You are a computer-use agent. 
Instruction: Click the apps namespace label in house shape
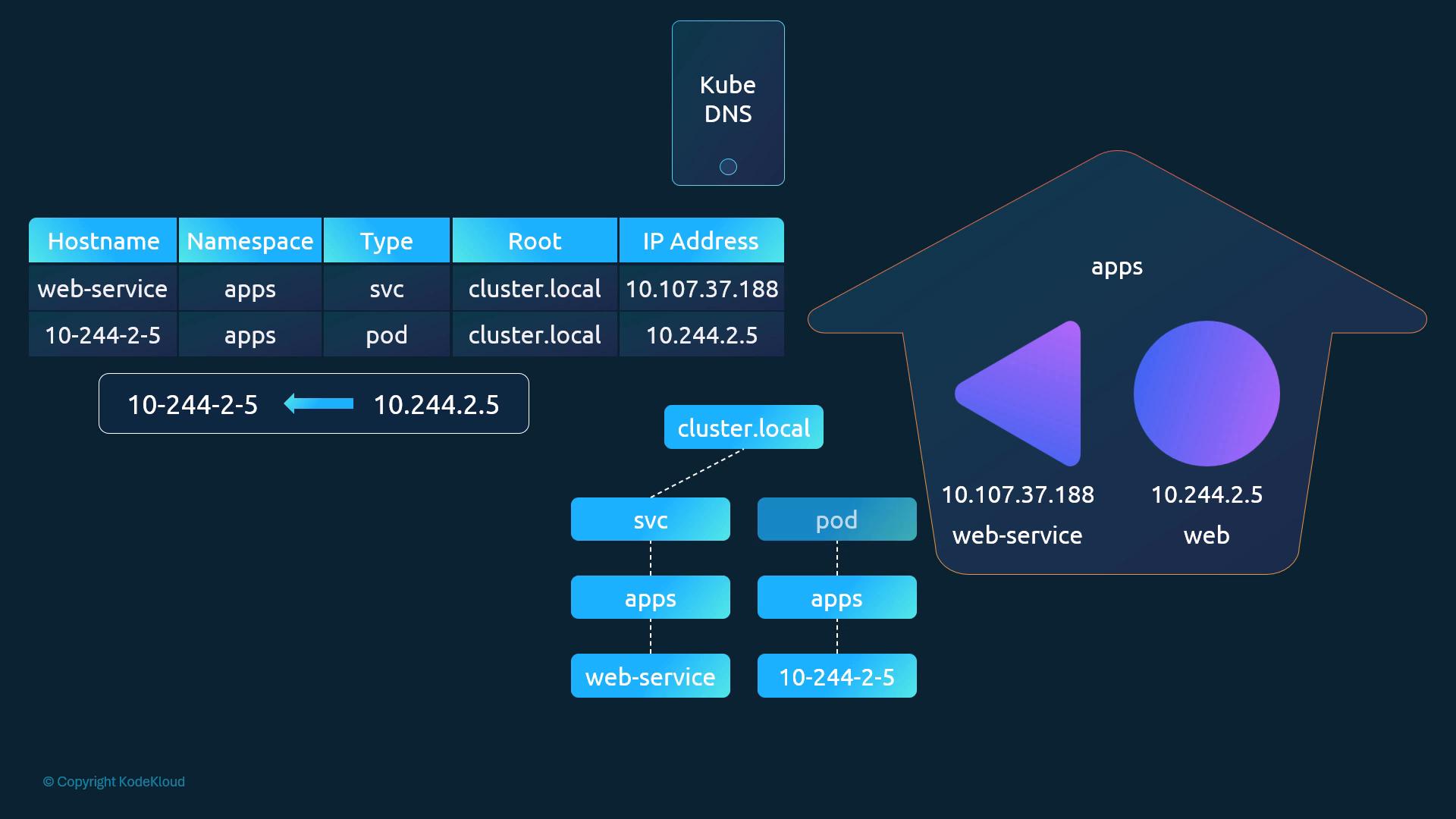tap(1117, 267)
